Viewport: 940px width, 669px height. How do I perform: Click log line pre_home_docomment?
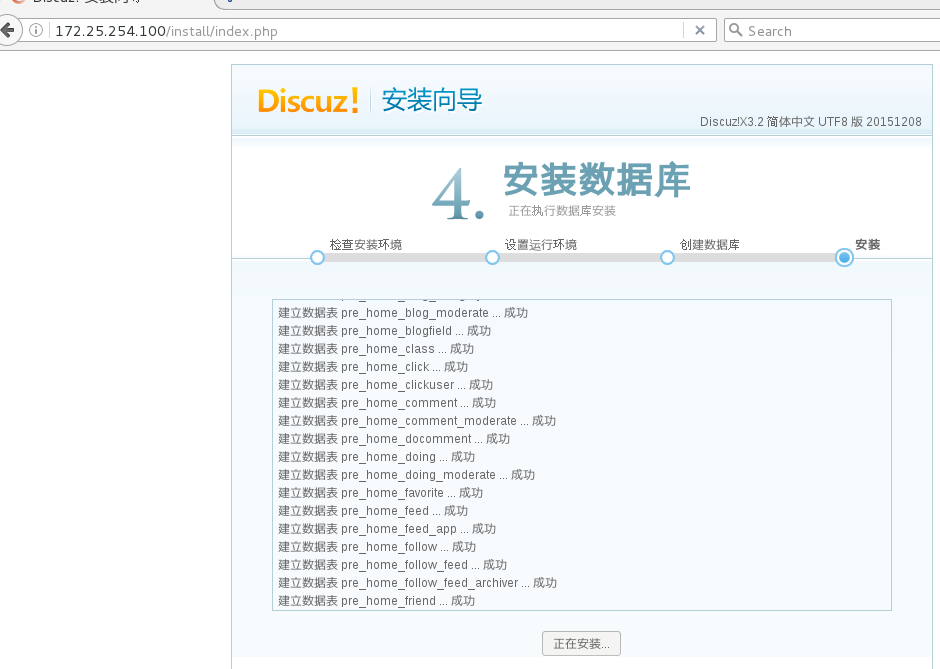tap(394, 439)
